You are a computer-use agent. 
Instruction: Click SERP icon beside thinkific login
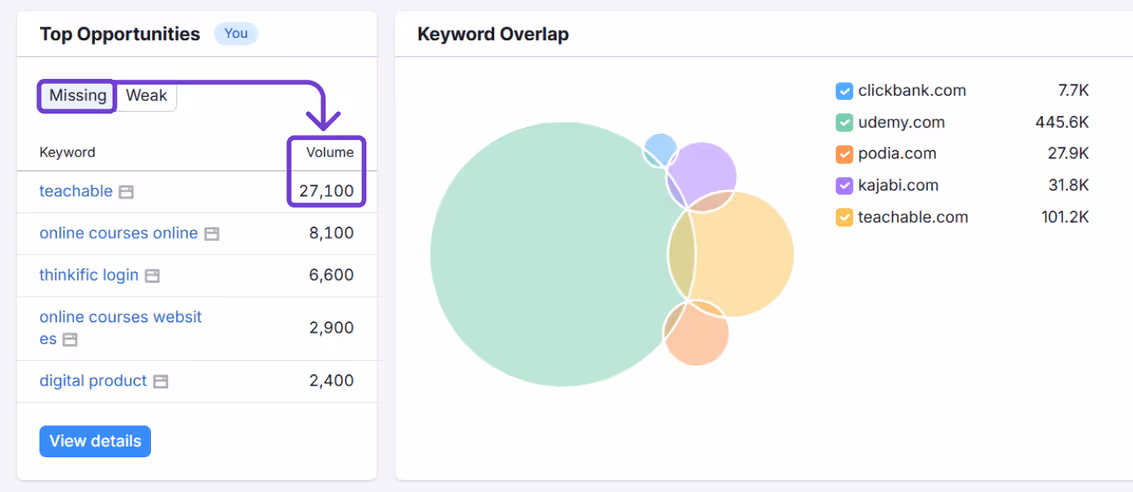tap(152, 276)
